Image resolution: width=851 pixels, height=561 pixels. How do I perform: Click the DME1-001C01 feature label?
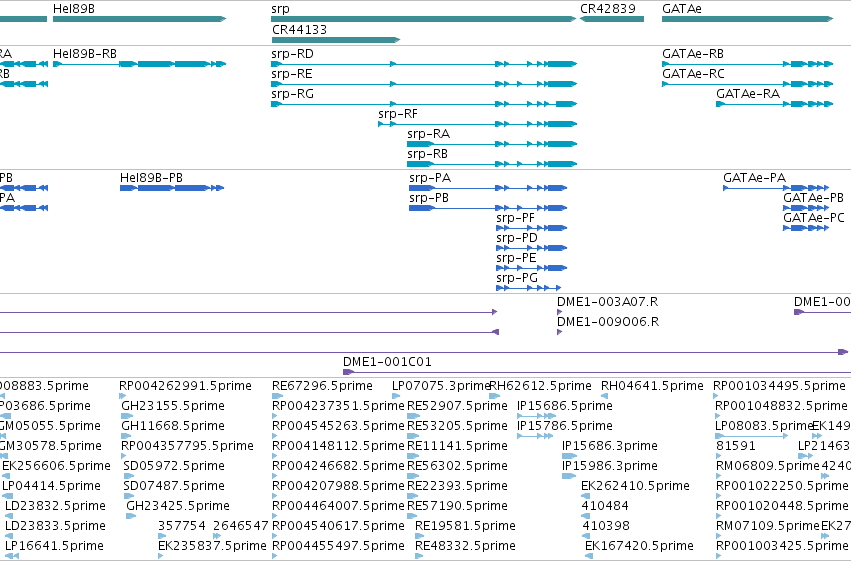pos(387,362)
